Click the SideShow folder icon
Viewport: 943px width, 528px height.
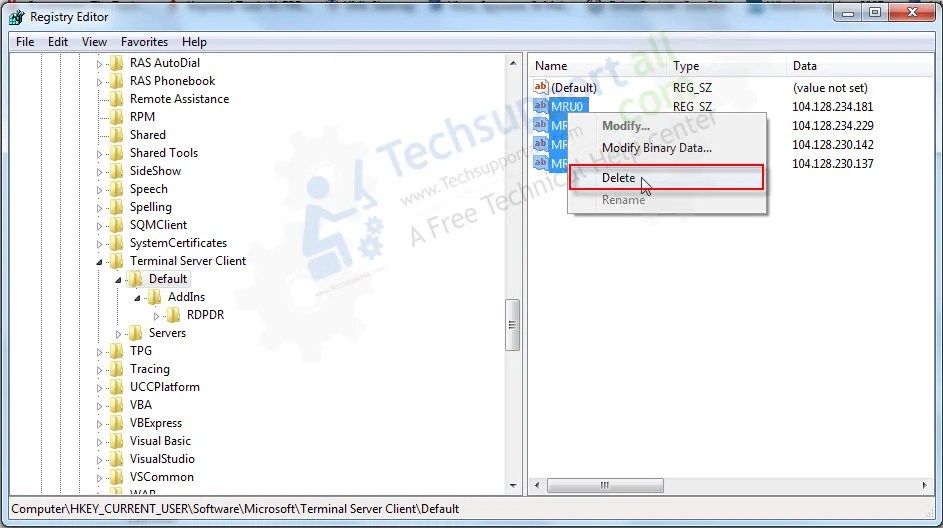pos(117,171)
